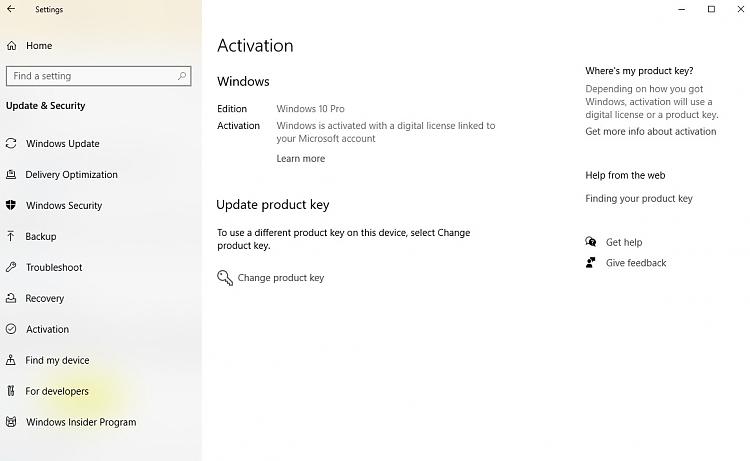Click Learn more under Activation status
Screen dimensions: 750x461
(x=300, y=158)
